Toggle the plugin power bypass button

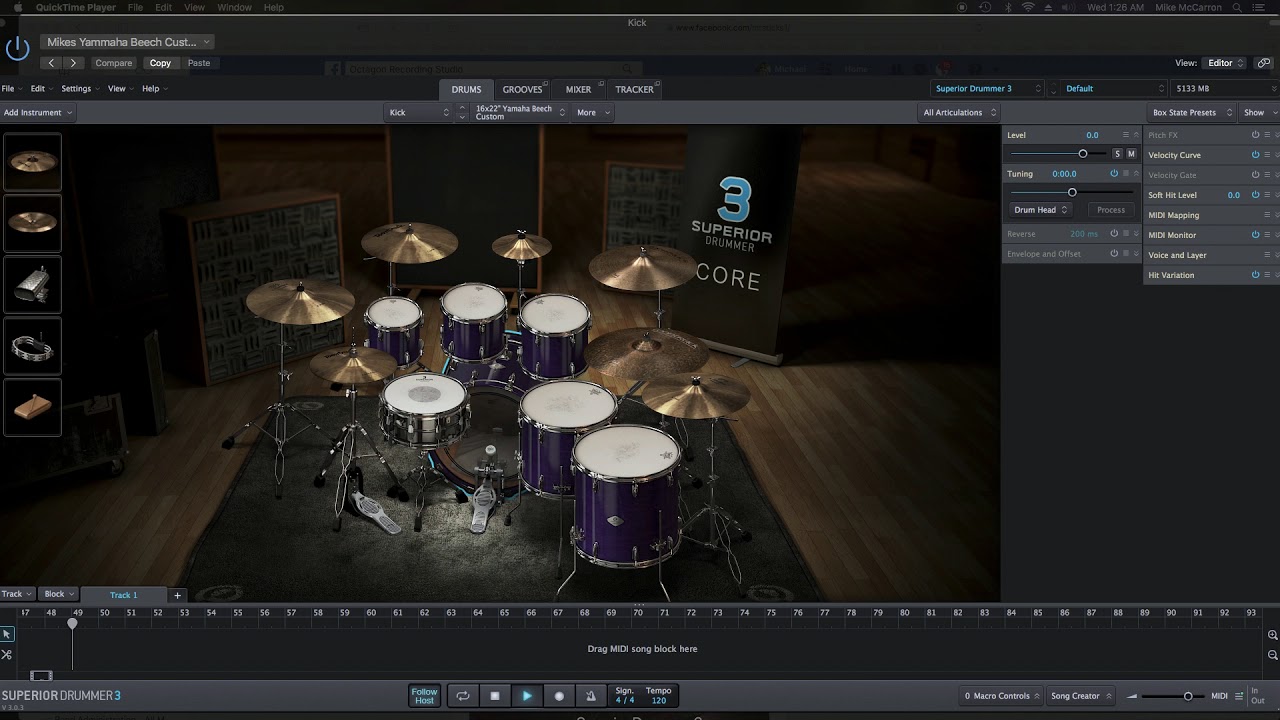[18, 47]
